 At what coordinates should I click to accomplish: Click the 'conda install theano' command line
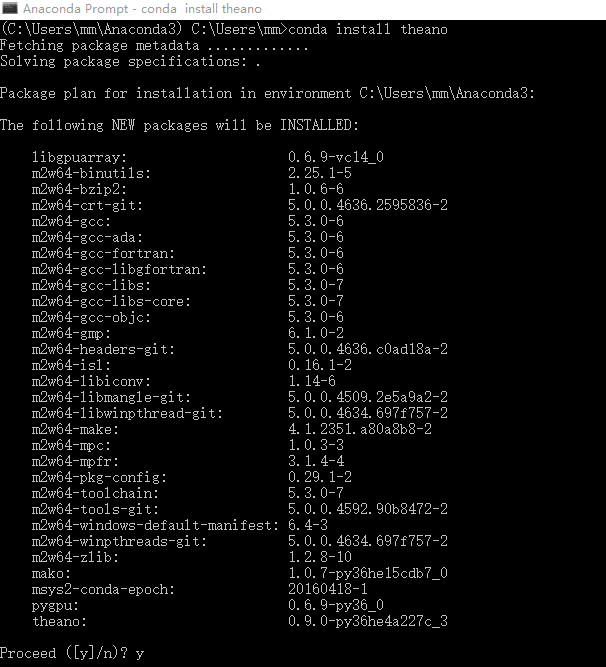(224, 29)
